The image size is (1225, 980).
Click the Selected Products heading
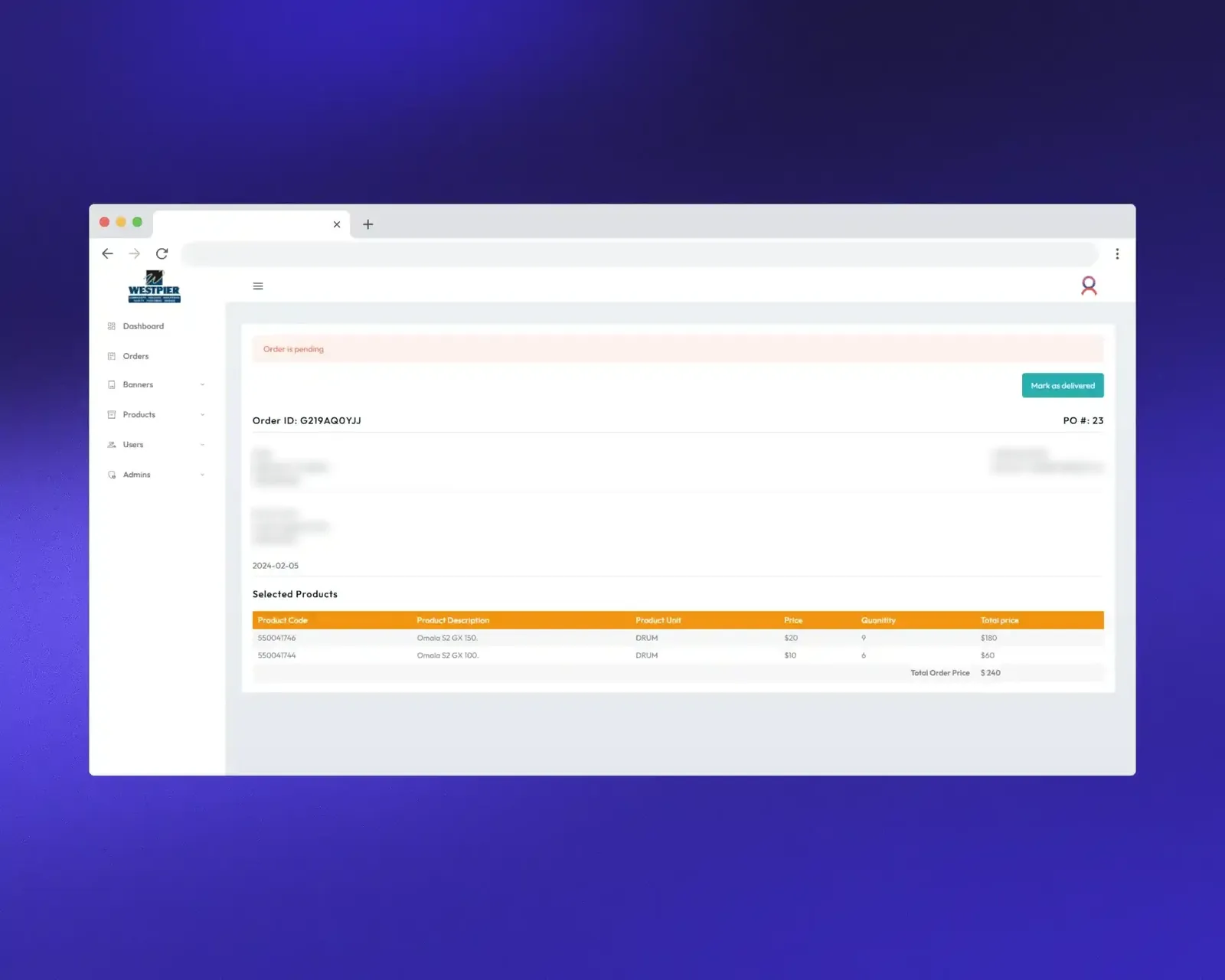[x=295, y=594]
